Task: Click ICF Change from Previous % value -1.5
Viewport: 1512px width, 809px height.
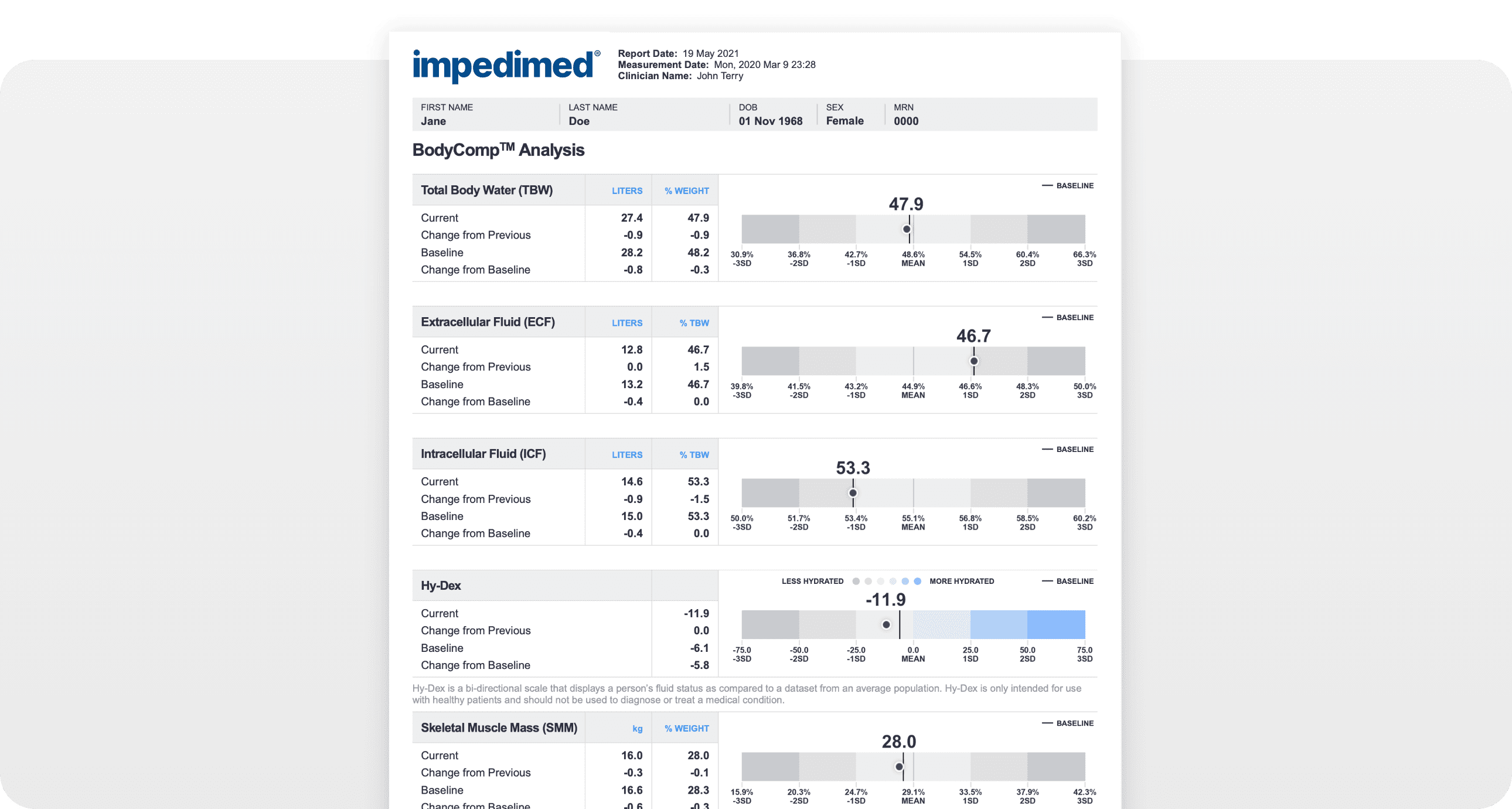Action: pos(699,499)
